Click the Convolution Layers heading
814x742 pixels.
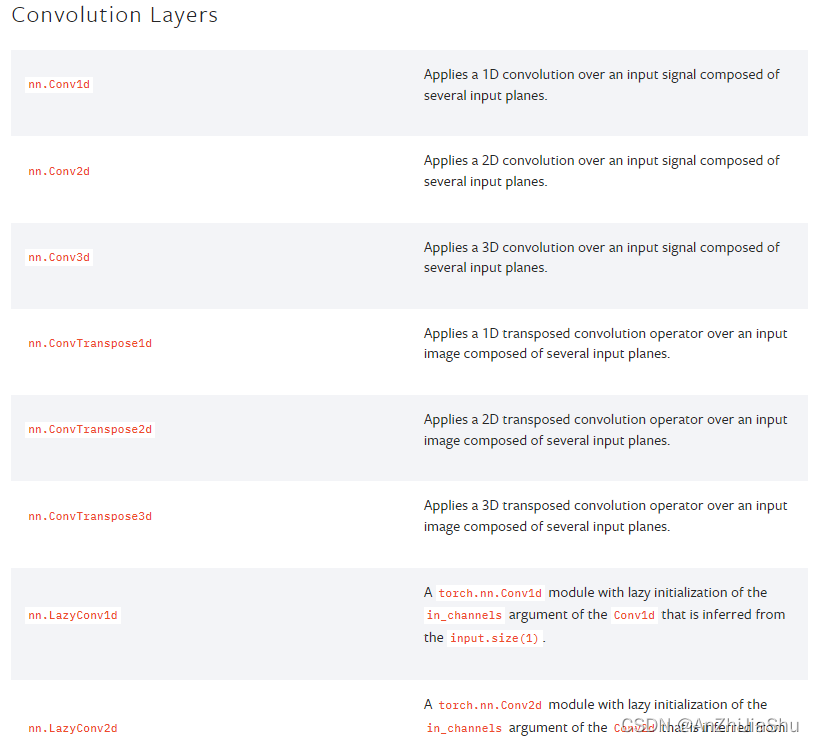[x=115, y=16]
